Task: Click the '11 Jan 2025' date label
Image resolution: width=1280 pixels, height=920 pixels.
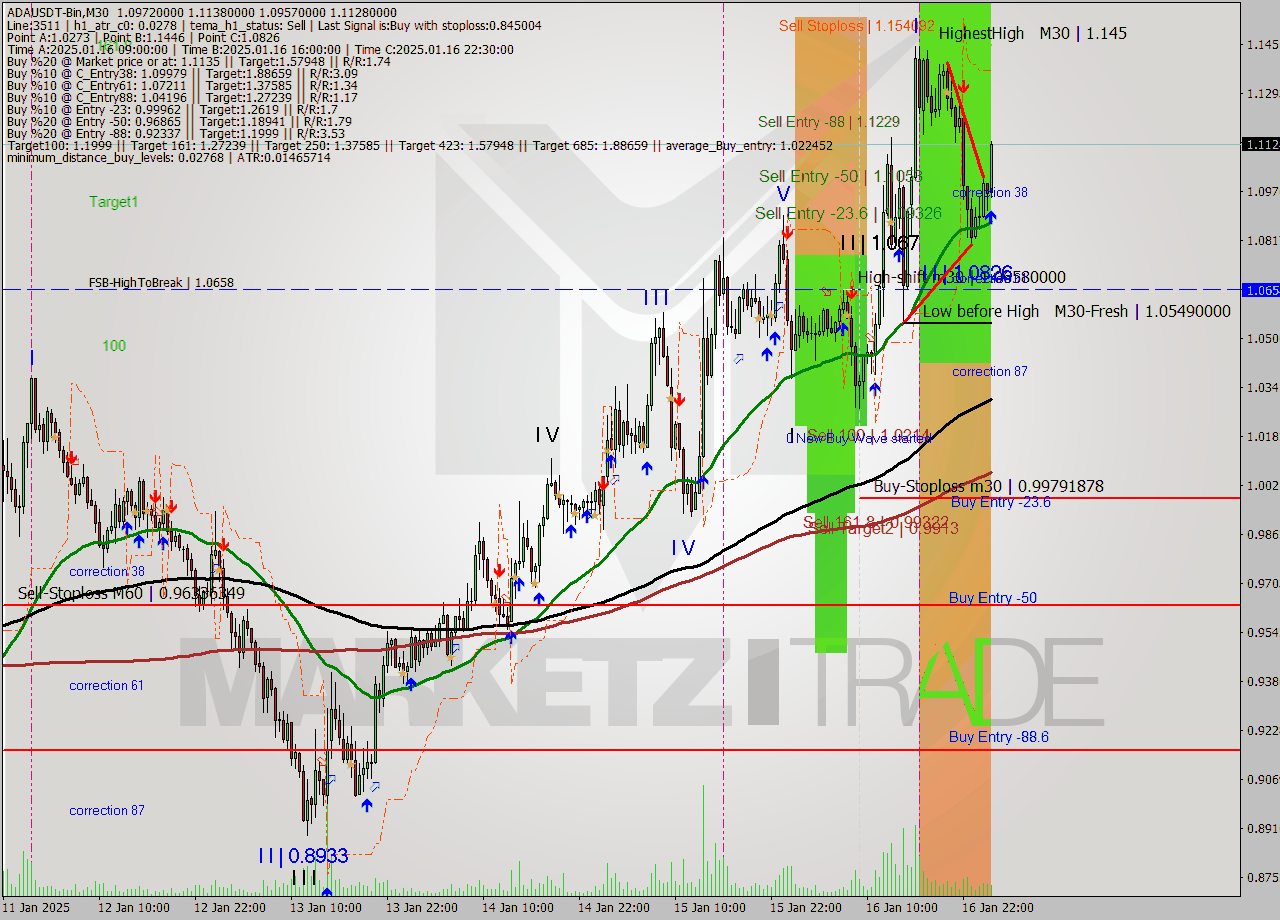Action: [36, 908]
